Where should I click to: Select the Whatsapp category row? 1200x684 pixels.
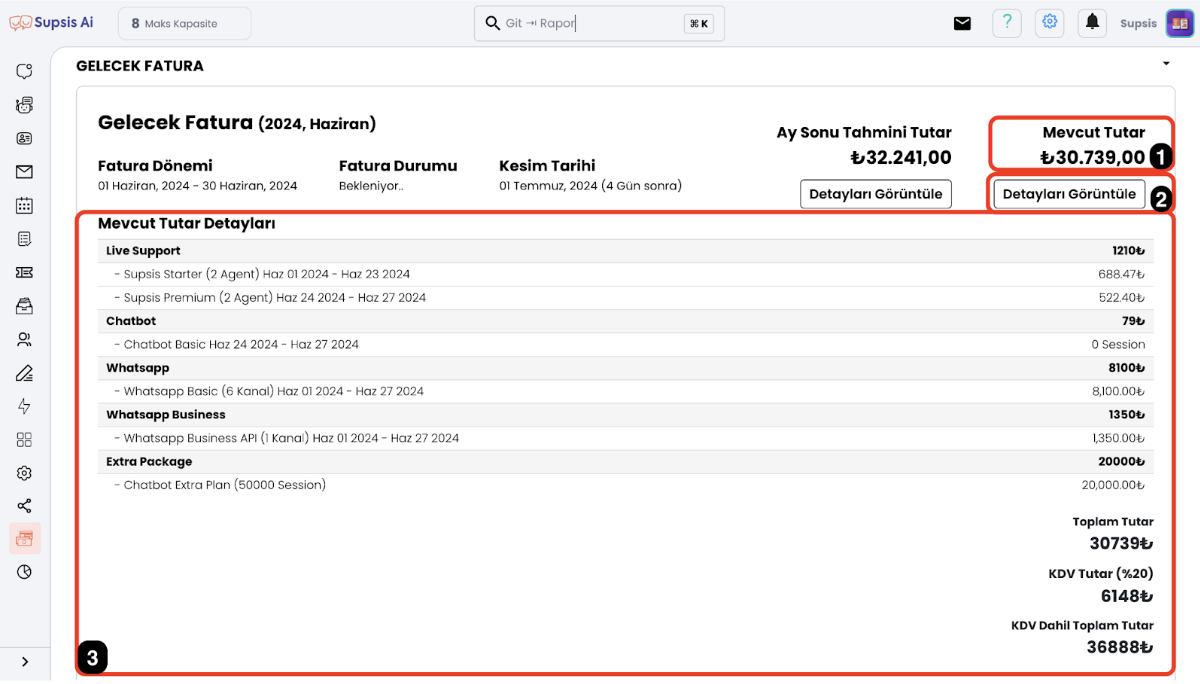point(626,368)
